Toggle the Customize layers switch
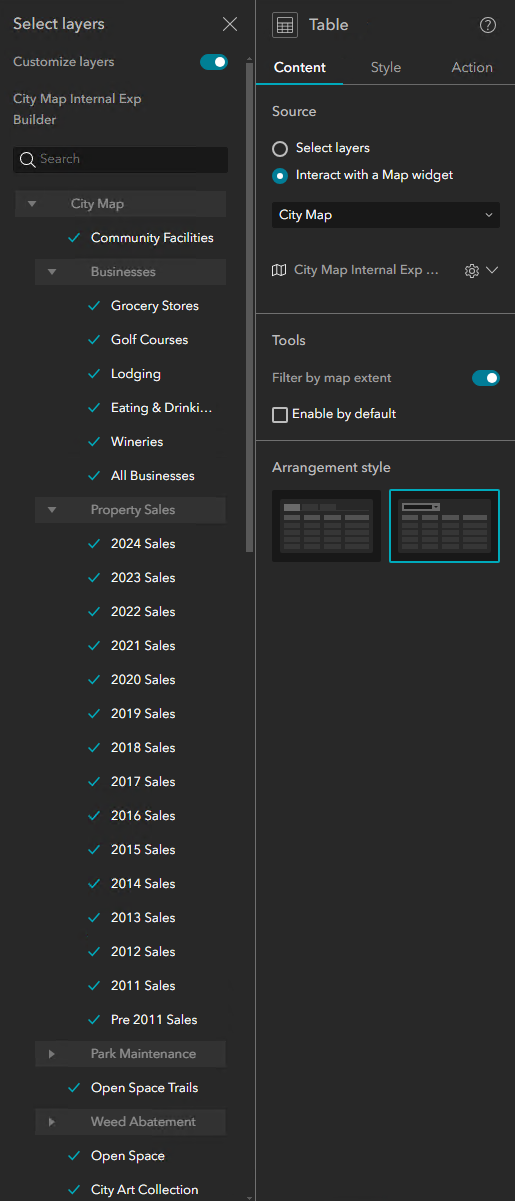This screenshot has height=1201, width=515. point(214,62)
